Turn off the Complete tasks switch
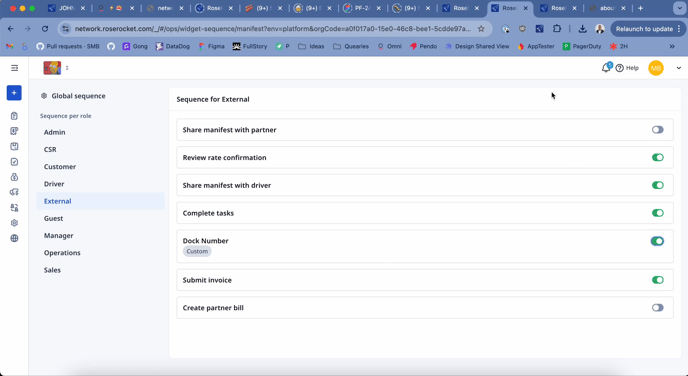Viewport: 688px width, 376px height. point(657,213)
